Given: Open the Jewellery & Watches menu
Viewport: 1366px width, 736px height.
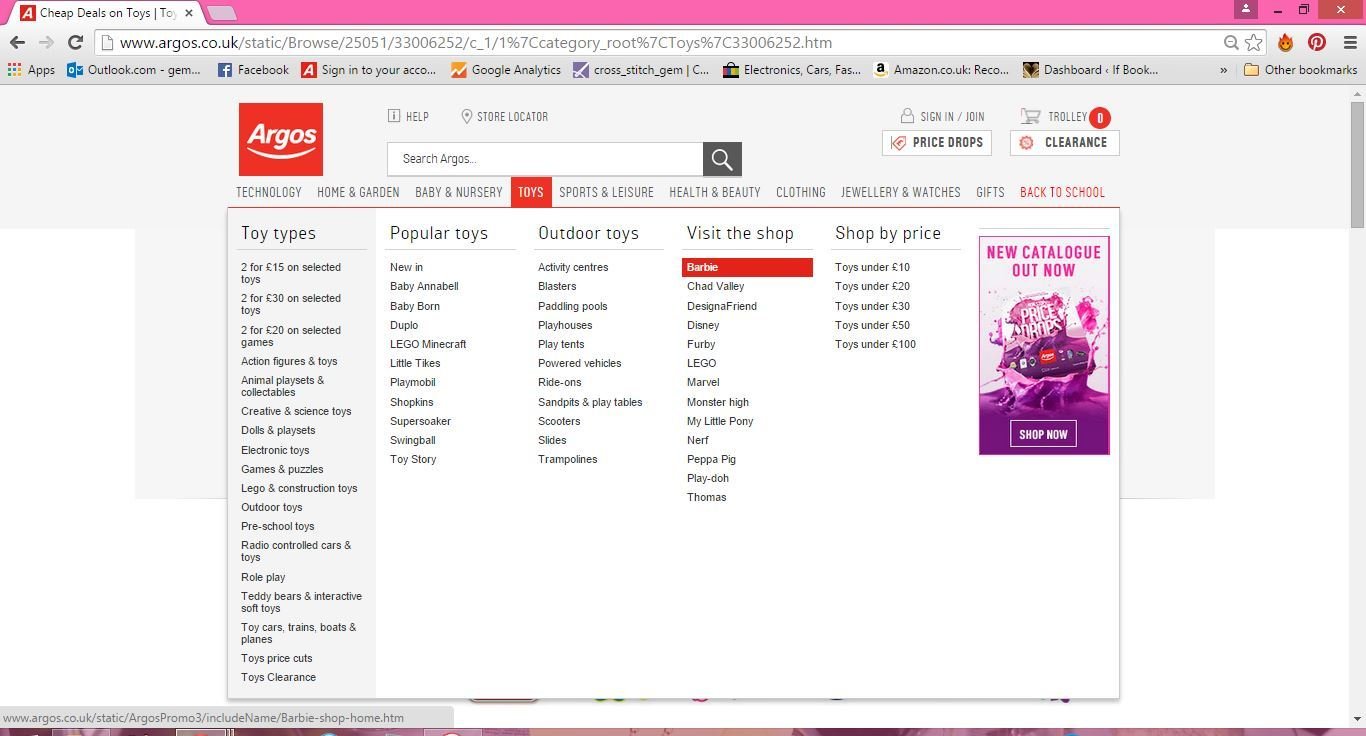Looking at the screenshot, I should click(900, 192).
